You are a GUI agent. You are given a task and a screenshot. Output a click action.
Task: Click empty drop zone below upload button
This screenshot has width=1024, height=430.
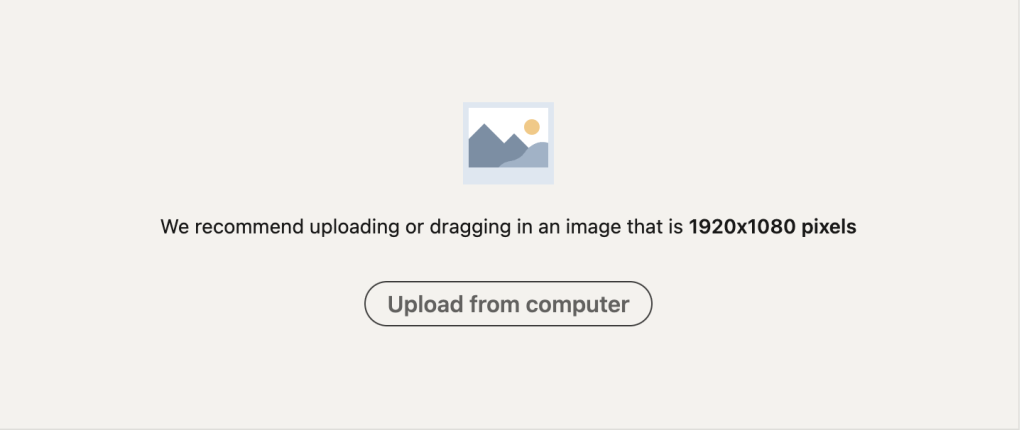[x=508, y=376]
